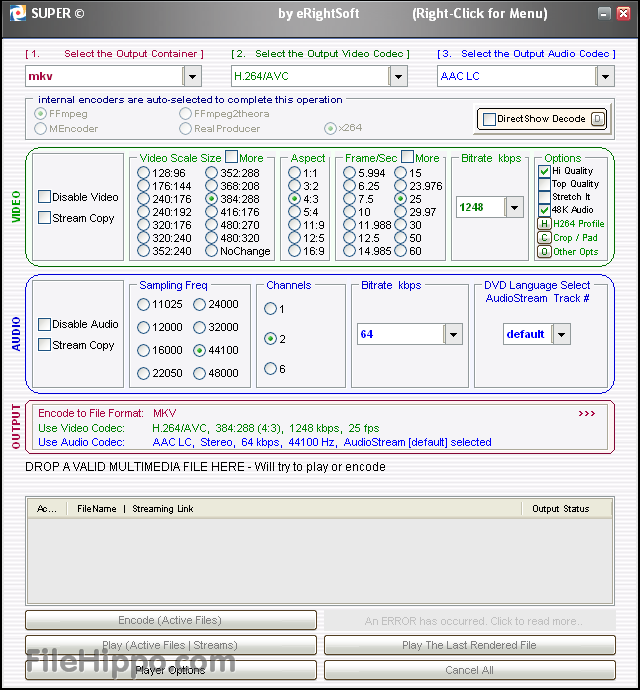Choose frame rate 29.97
Image resolution: width=640 pixels, height=690 pixels.
click(401, 212)
